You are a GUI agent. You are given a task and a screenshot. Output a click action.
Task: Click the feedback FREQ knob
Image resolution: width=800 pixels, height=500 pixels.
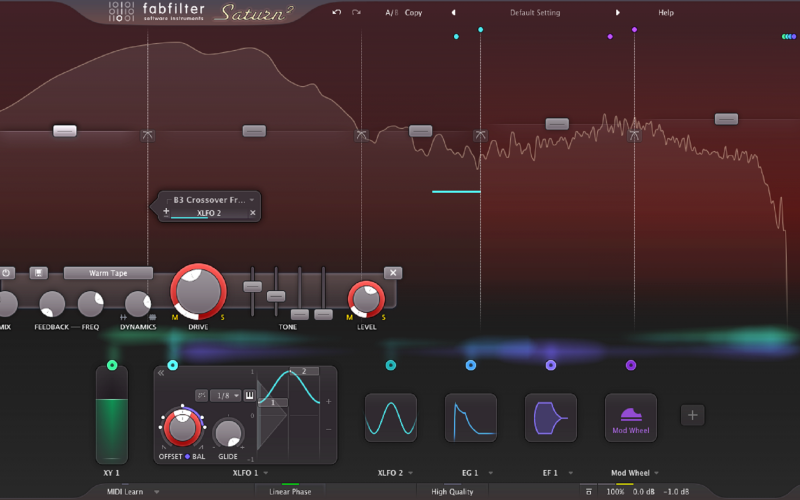(91, 304)
